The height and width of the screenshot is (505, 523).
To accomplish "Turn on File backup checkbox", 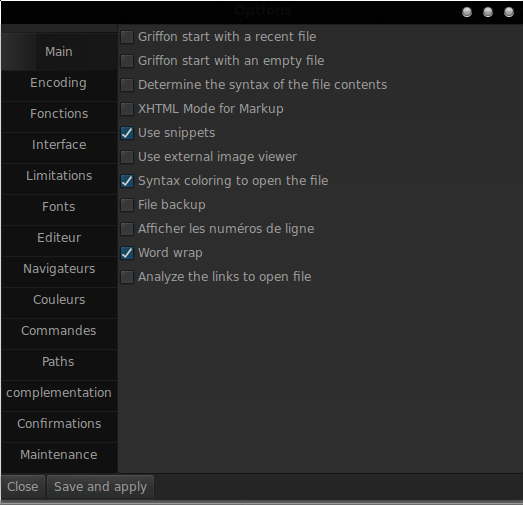I will point(127,205).
